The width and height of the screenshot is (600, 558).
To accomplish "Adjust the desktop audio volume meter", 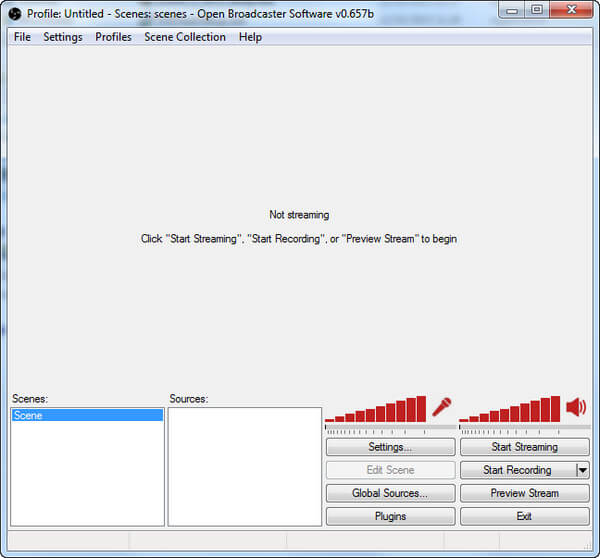I will pos(510,410).
